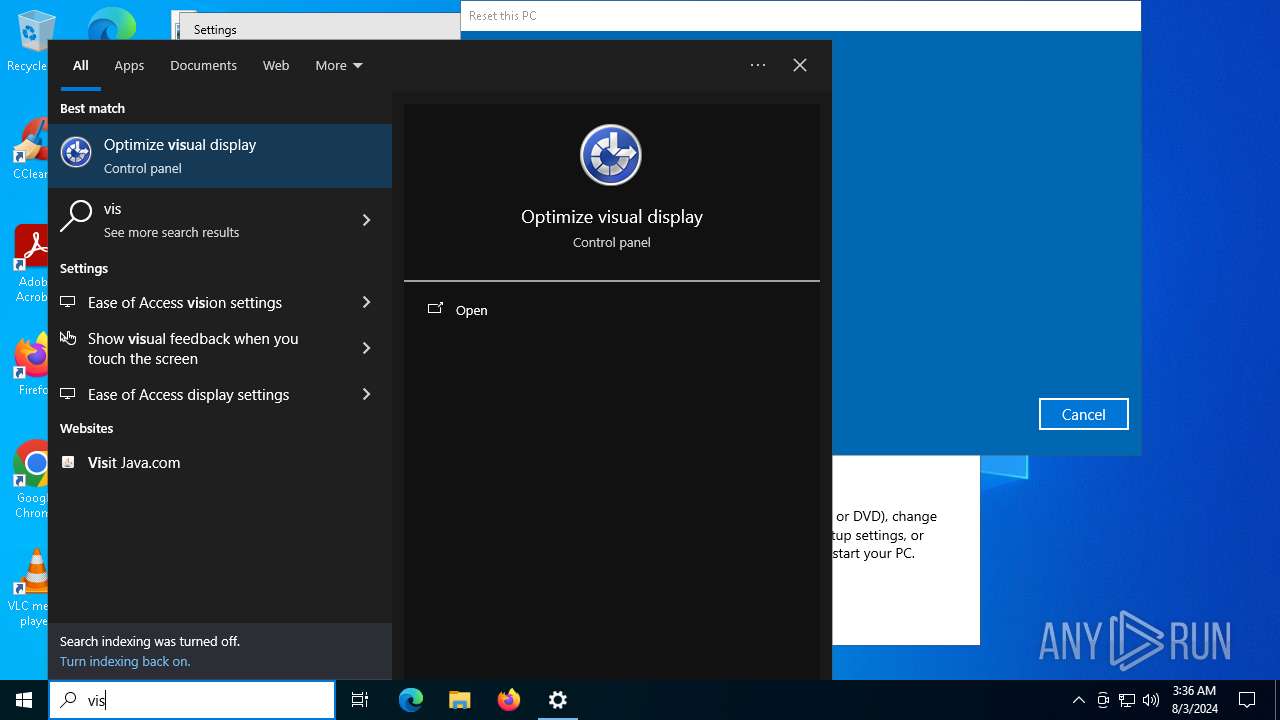1280x720 pixels.
Task: Open File Explorer from the taskbar
Action: [x=460, y=700]
